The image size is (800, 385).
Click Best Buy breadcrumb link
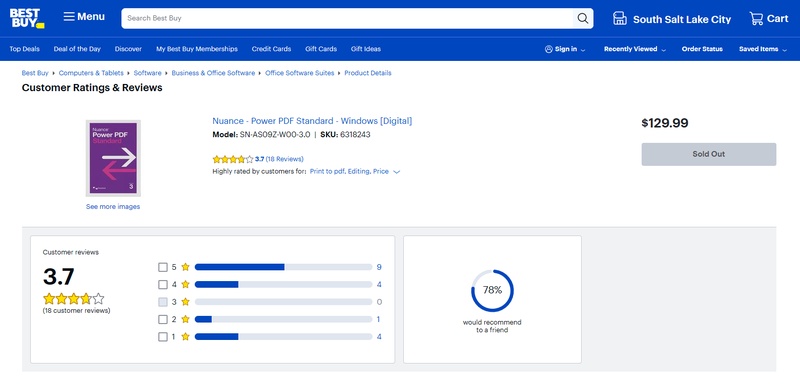coord(35,73)
